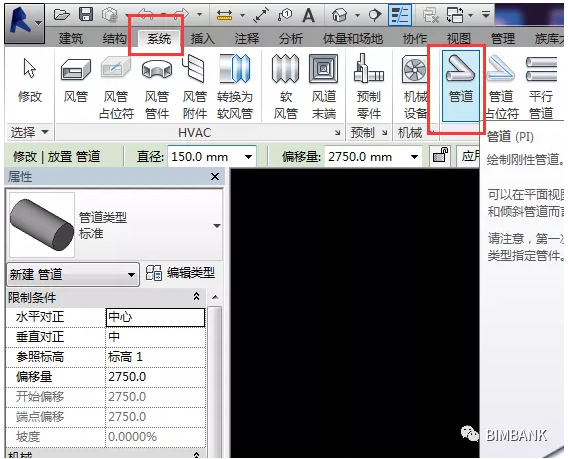Image resolution: width=568 pixels, height=459 pixels.
Task: Select the Aligned Dimension icon
Action: [x=261, y=15]
